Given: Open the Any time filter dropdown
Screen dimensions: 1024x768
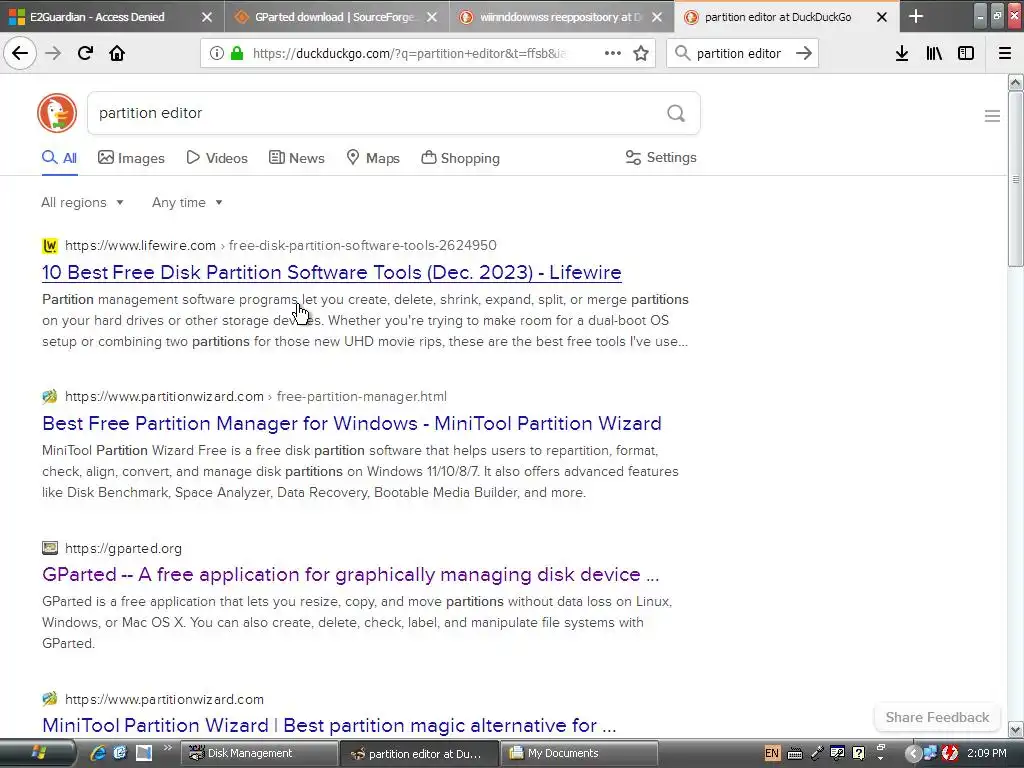Looking at the screenshot, I should click(x=187, y=202).
